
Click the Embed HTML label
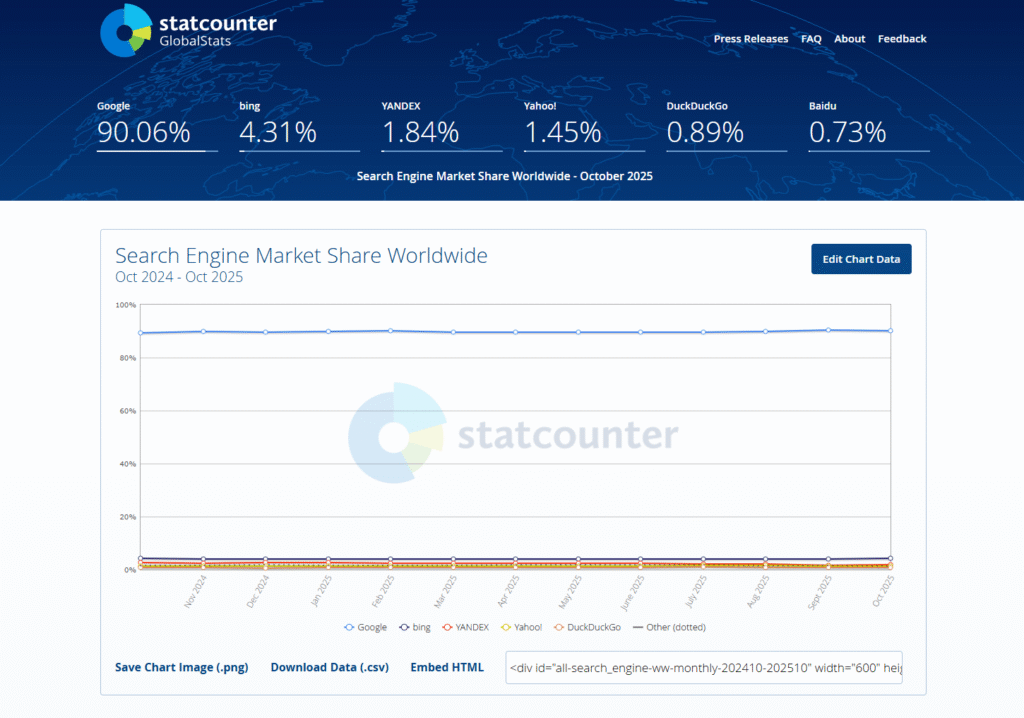coord(446,667)
